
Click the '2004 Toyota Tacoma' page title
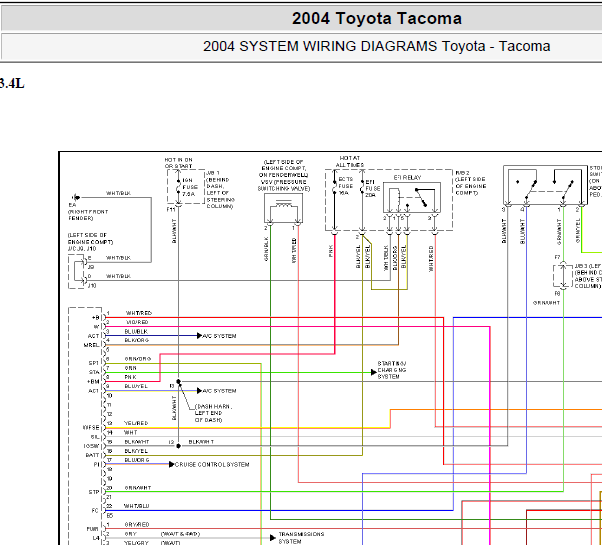(x=377, y=18)
